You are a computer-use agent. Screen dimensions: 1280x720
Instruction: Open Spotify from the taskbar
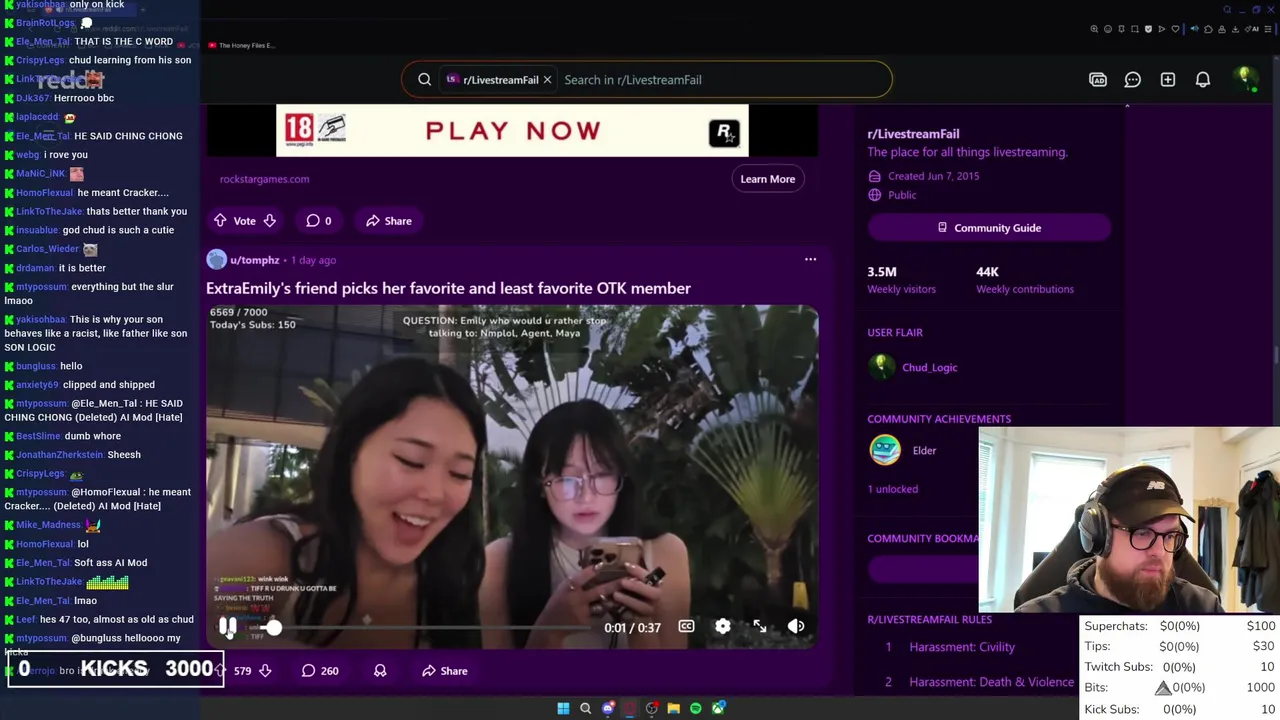click(696, 708)
